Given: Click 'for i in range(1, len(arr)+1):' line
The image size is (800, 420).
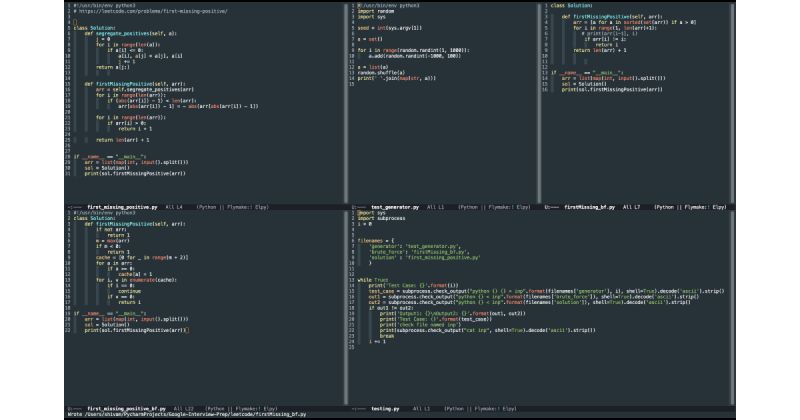Looking at the screenshot, I should coord(615,28).
